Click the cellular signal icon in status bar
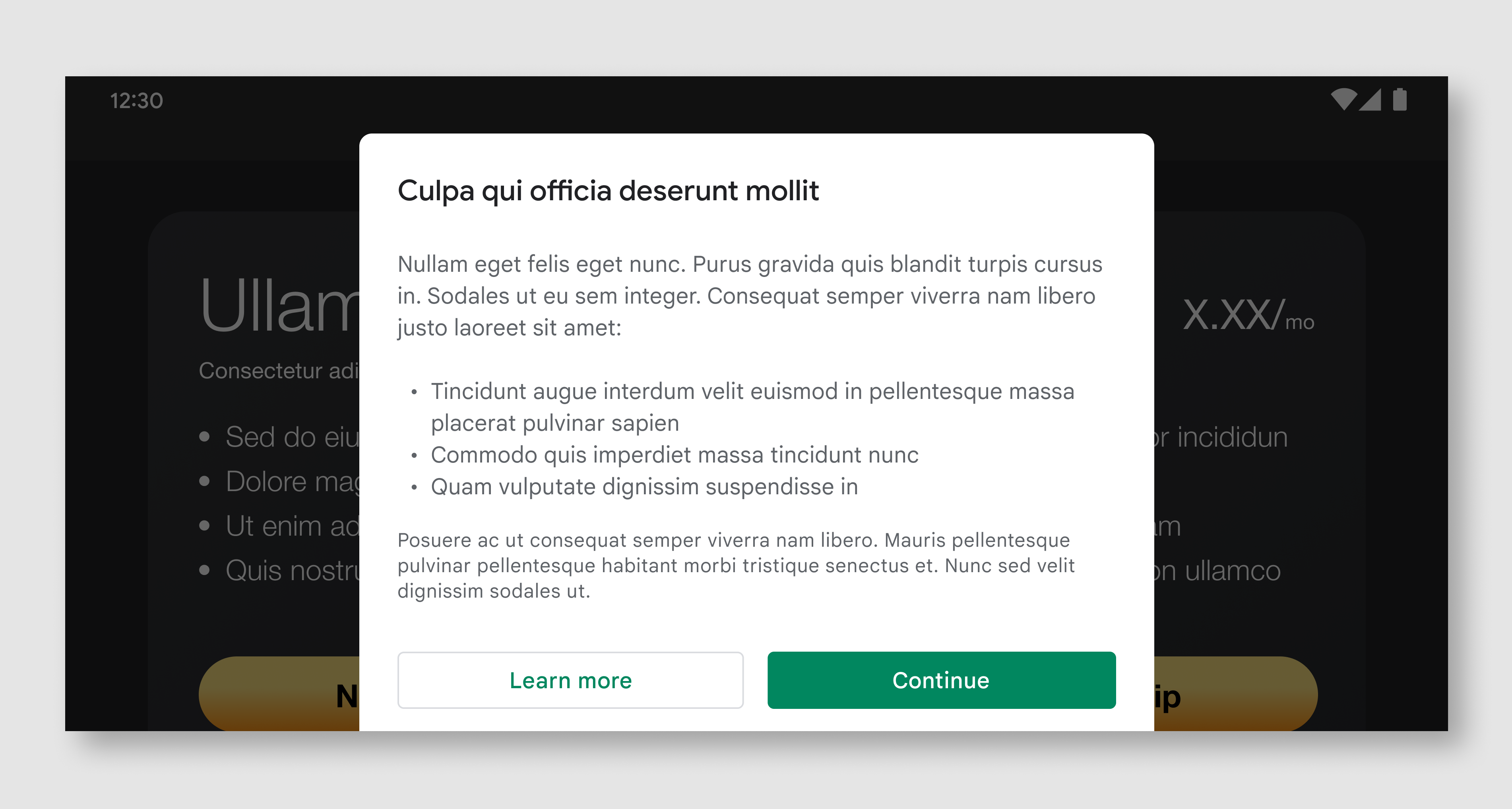Viewport: 1512px width, 809px height. pos(1370,99)
